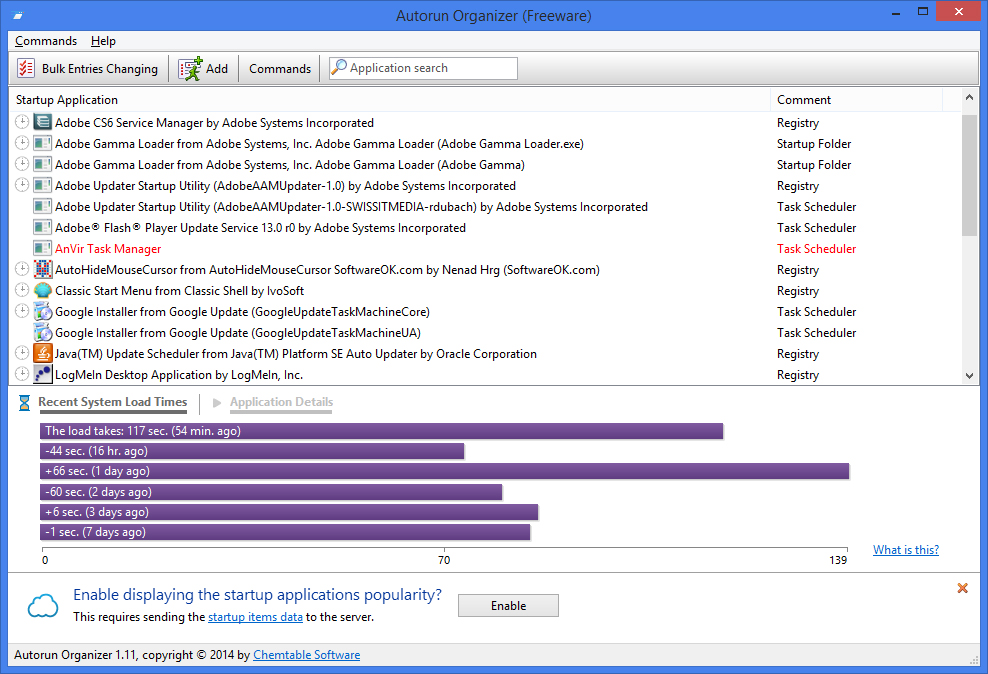Click the Commands button in the toolbar
The width and height of the screenshot is (988, 674).
(280, 69)
